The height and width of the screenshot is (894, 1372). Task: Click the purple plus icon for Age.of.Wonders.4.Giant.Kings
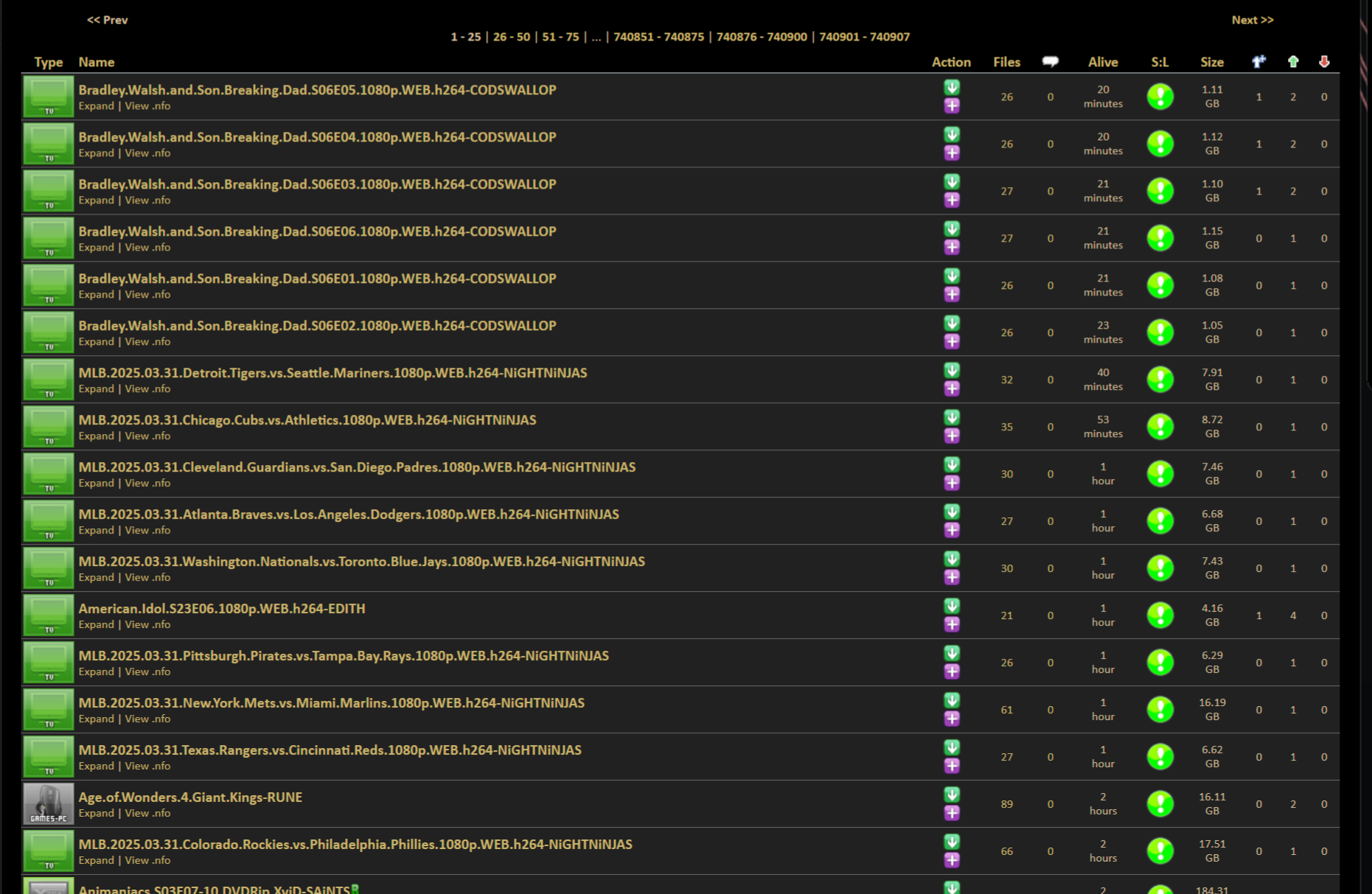coord(952,813)
